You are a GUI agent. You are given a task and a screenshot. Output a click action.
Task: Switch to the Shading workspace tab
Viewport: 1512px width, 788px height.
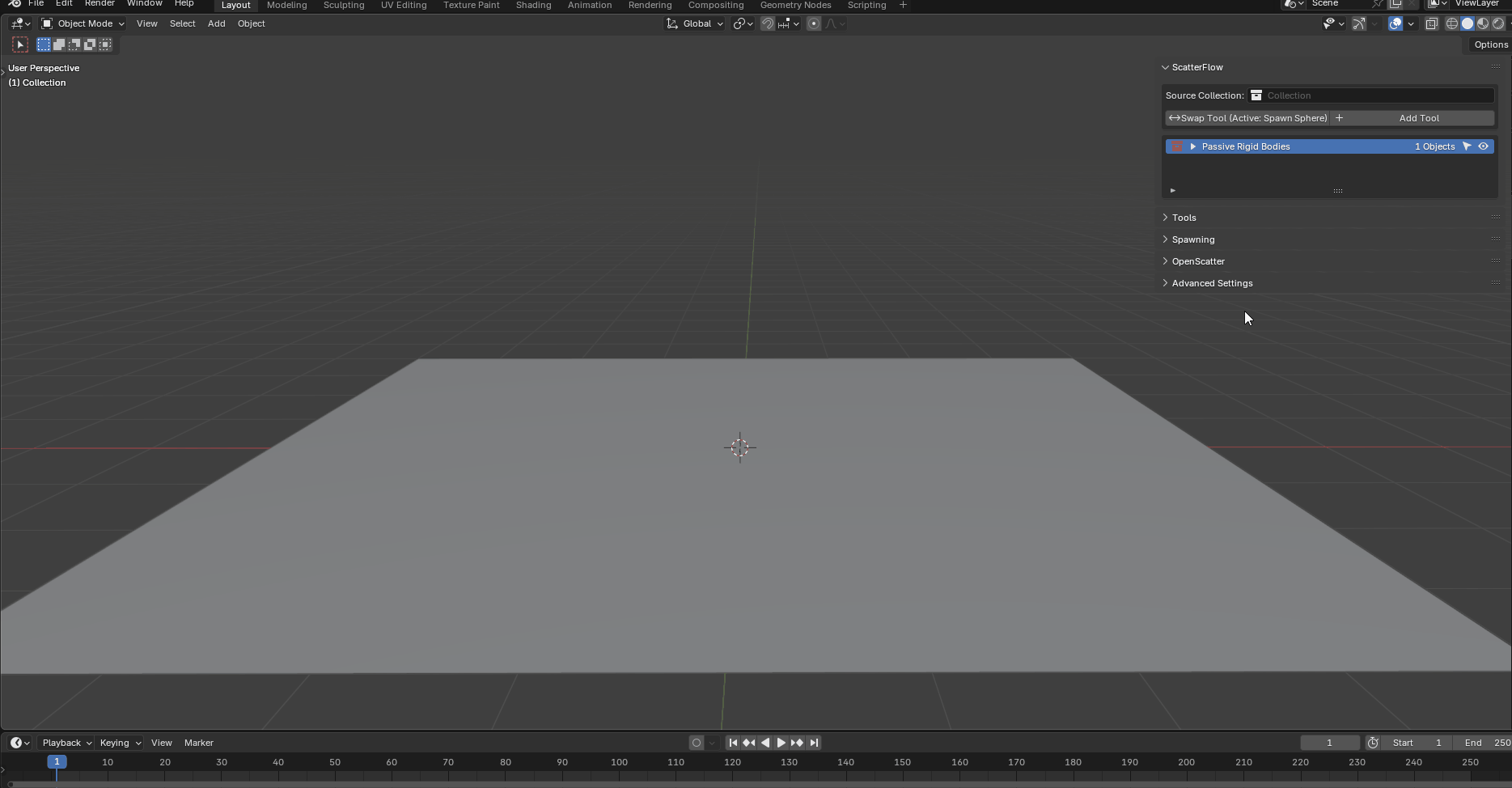coord(533,5)
